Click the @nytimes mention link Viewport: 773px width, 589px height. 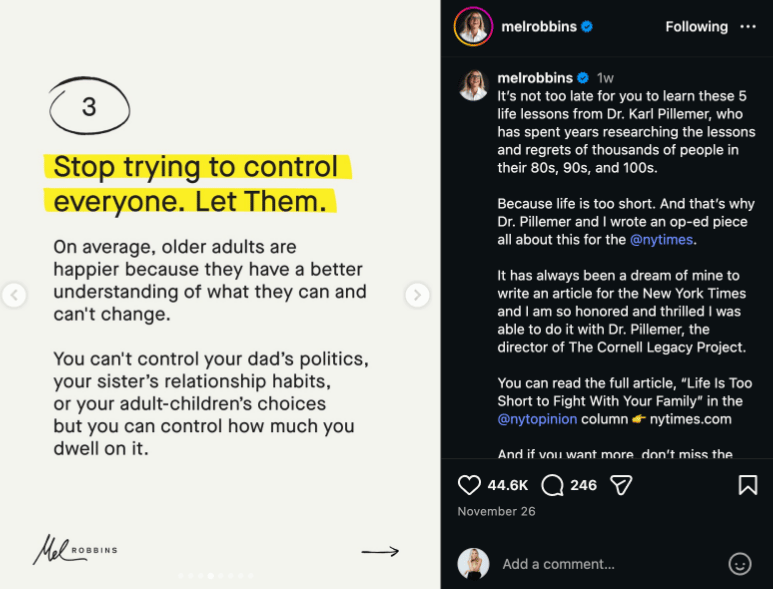[661, 240]
